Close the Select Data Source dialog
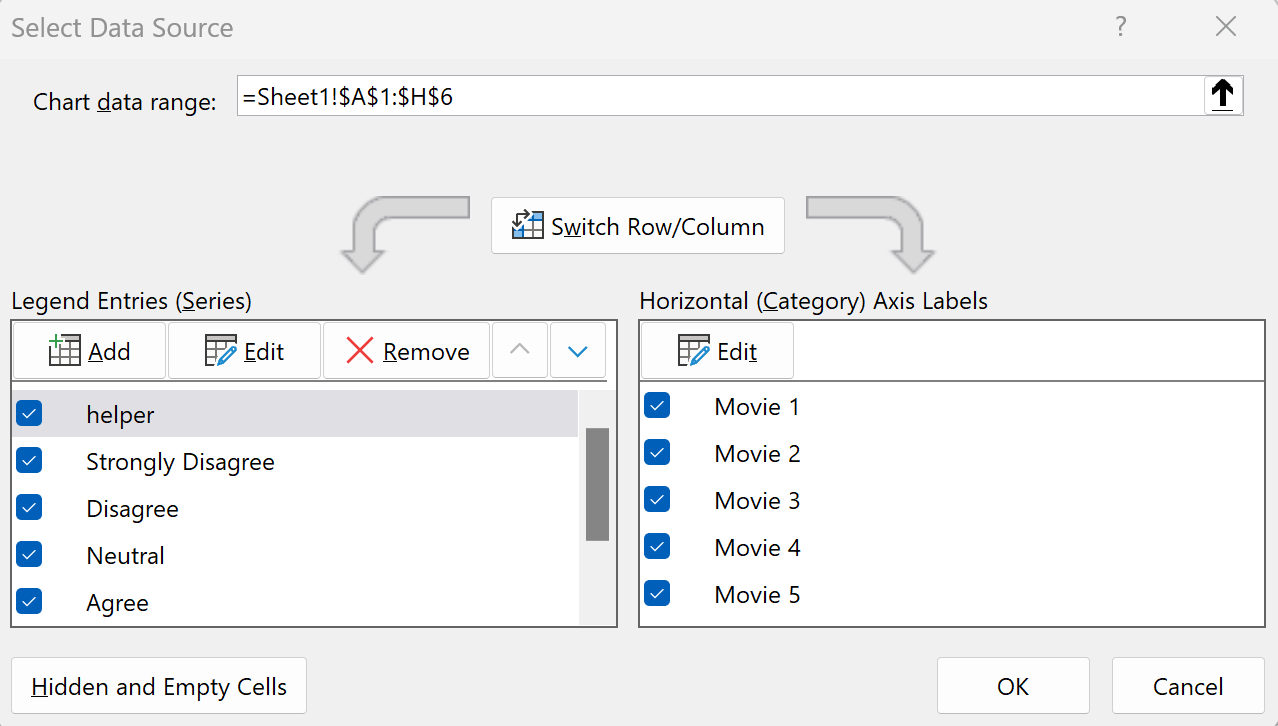The image size is (1278, 726). coord(1226,27)
